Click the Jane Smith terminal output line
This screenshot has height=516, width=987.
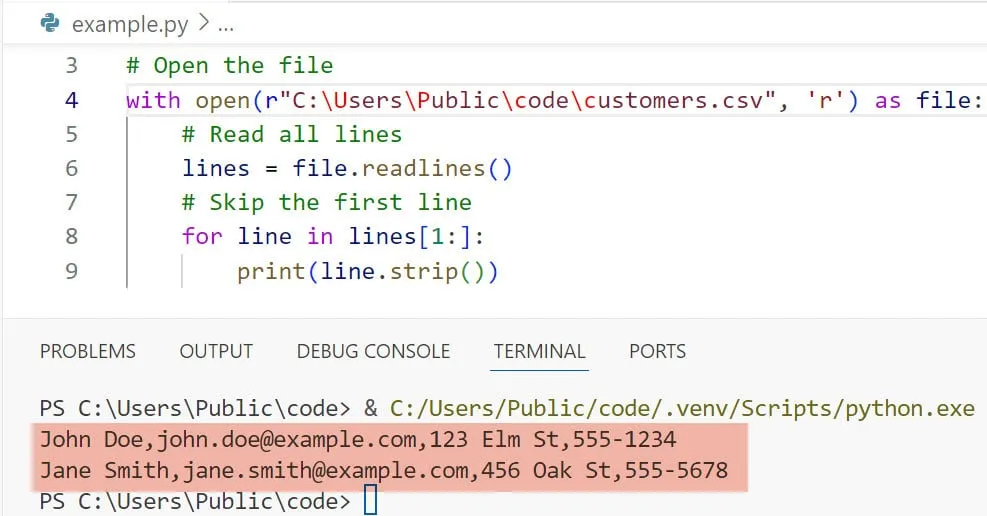coord(384,470)
